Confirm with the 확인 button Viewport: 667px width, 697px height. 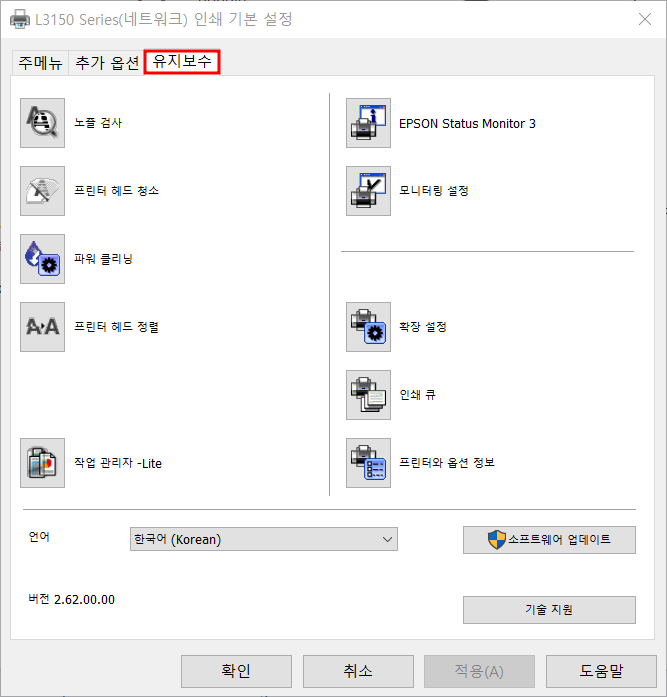click(236, 671)
